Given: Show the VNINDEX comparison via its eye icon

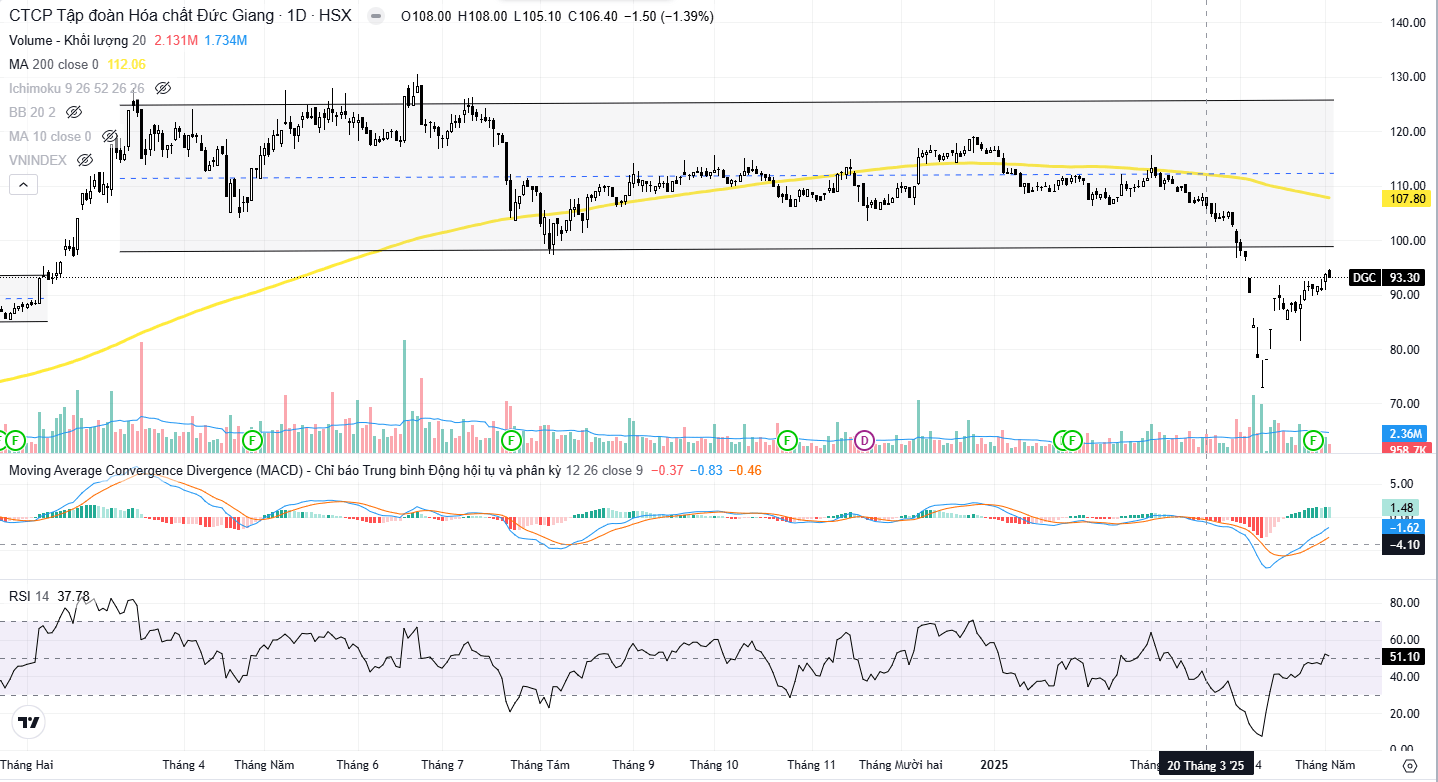Looking at the screenshot, I should (x=85, y=160).
